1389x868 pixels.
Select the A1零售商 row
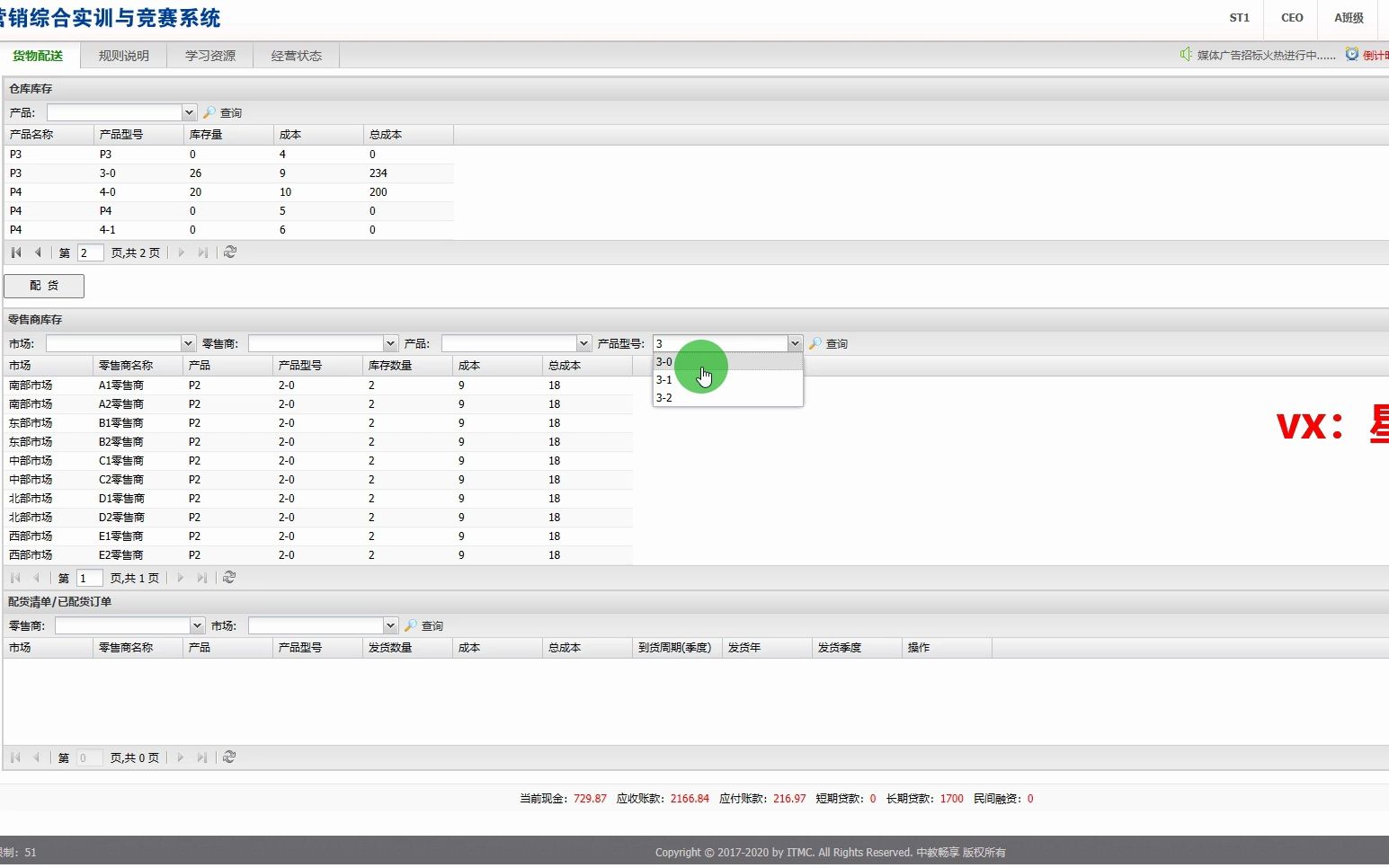(x=318, y=385)
